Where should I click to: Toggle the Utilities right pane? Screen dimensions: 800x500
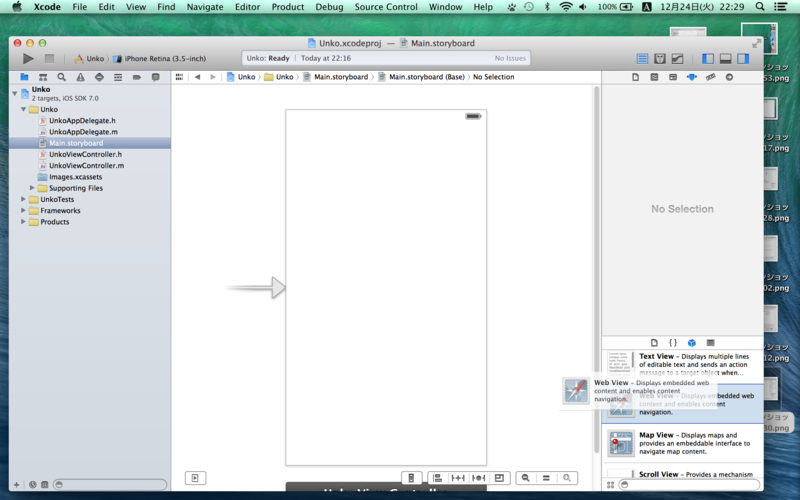point(743,59)
